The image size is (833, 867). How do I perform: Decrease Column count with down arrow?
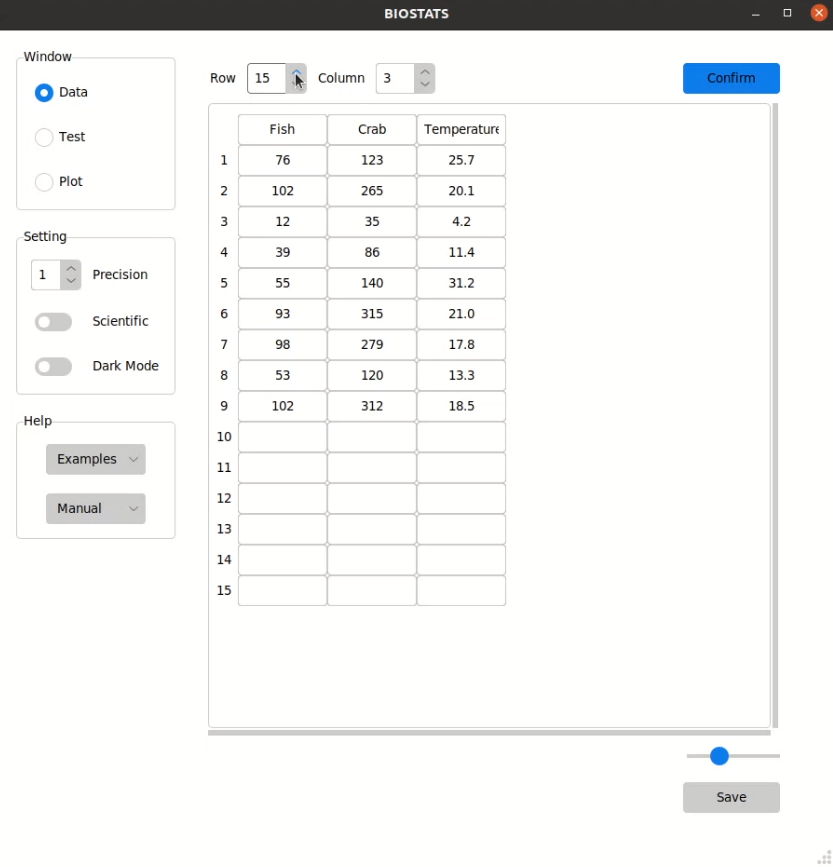(425, 85)
